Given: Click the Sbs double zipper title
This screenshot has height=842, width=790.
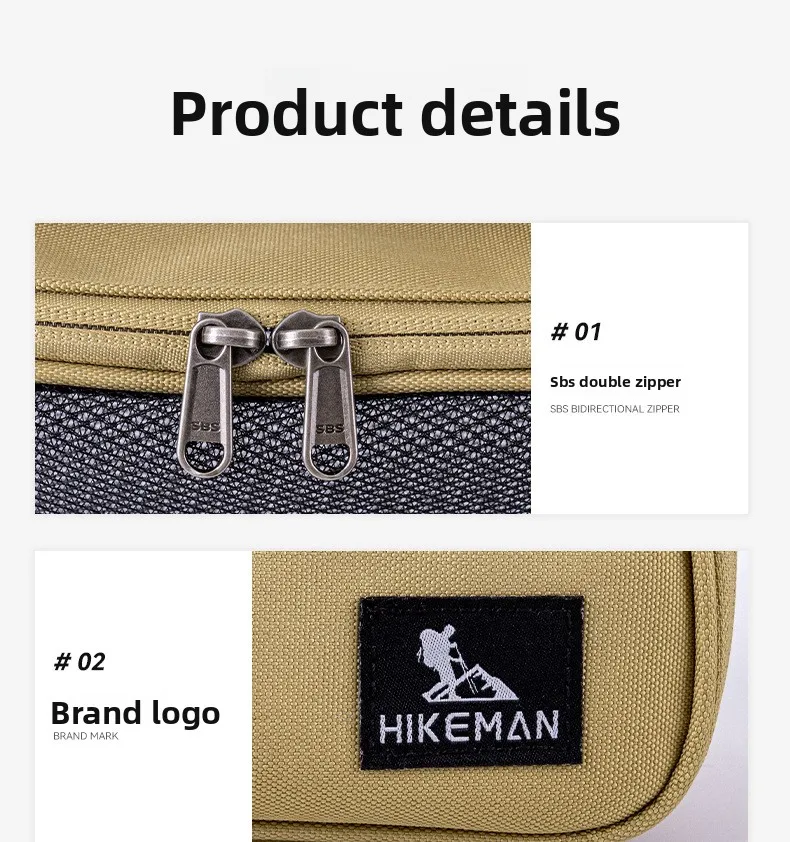Looking at the screenshot, I should (615, 382).
